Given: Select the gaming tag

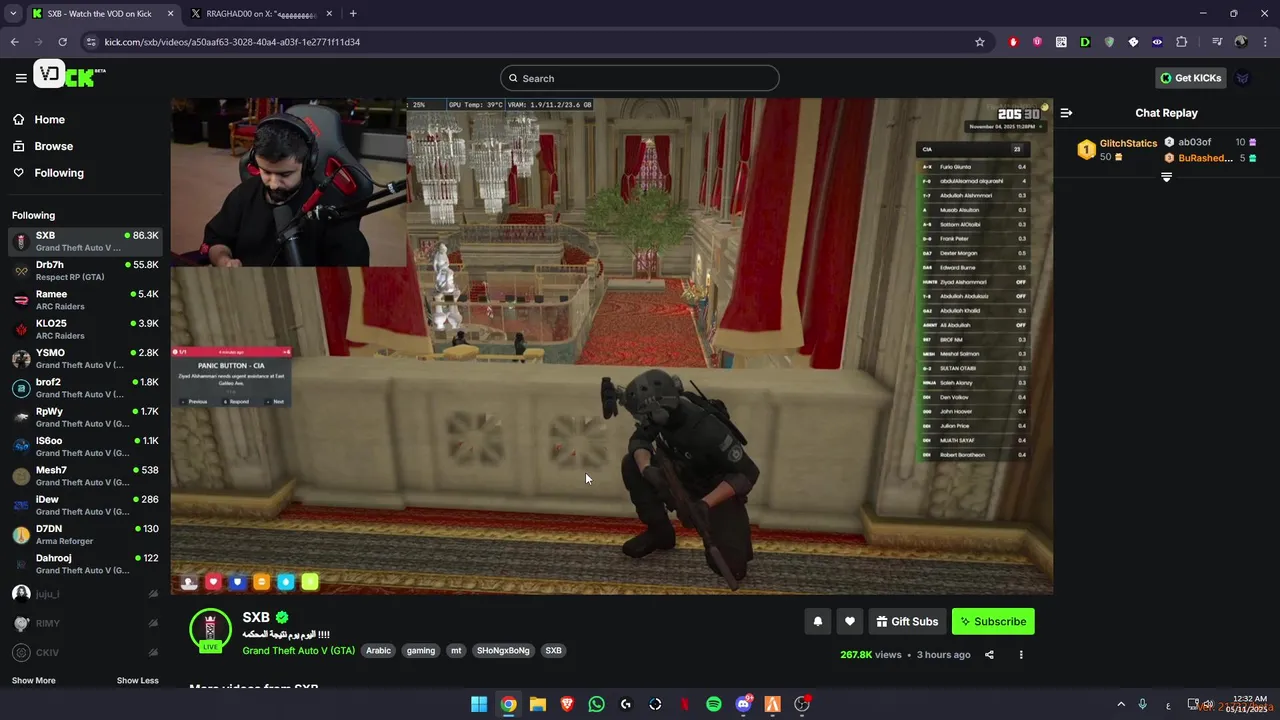Looking at the screenshot, I should (x=421, y=650).
